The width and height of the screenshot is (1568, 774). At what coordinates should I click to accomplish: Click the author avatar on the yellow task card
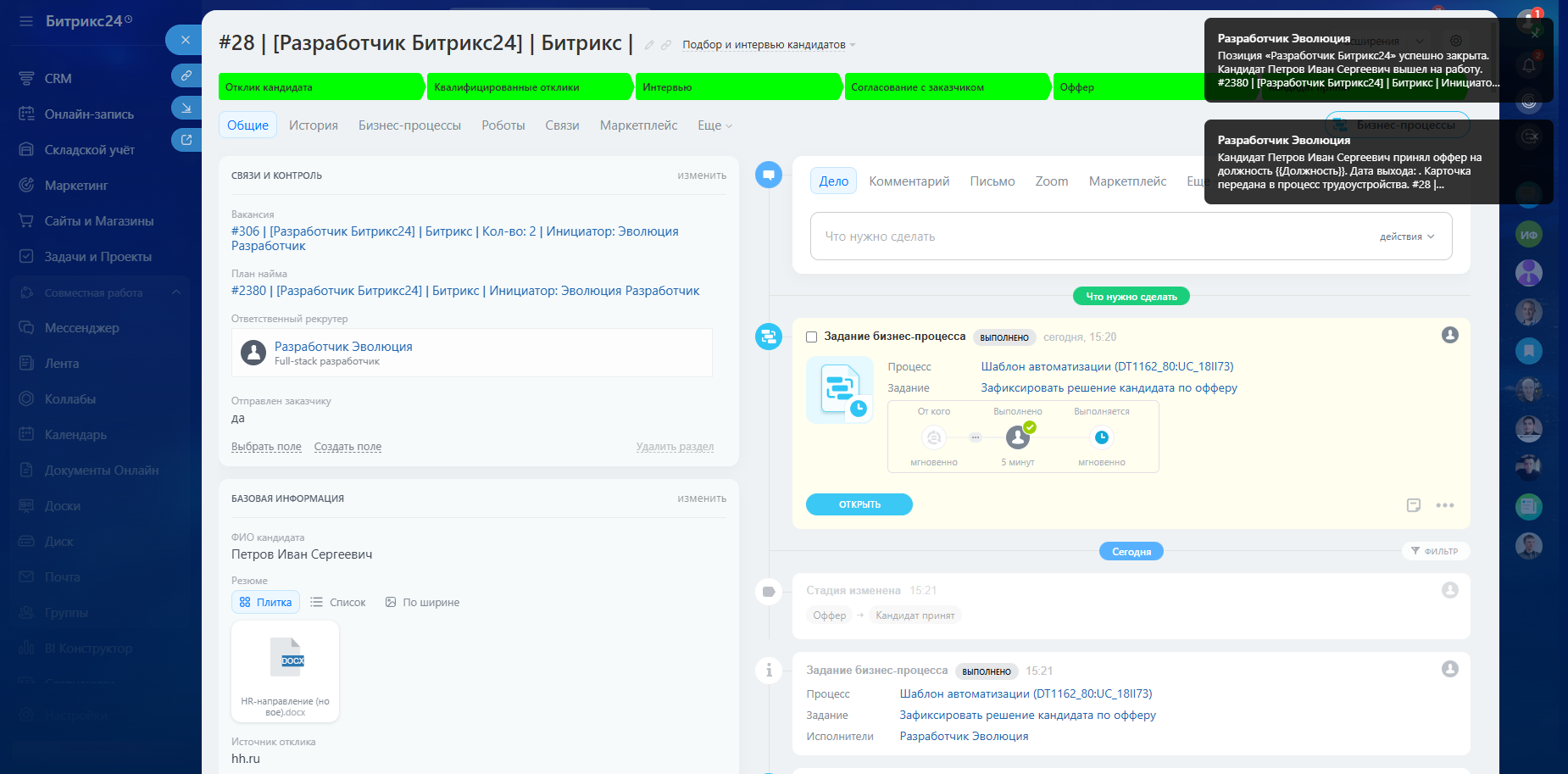[x=1450, y=335]
